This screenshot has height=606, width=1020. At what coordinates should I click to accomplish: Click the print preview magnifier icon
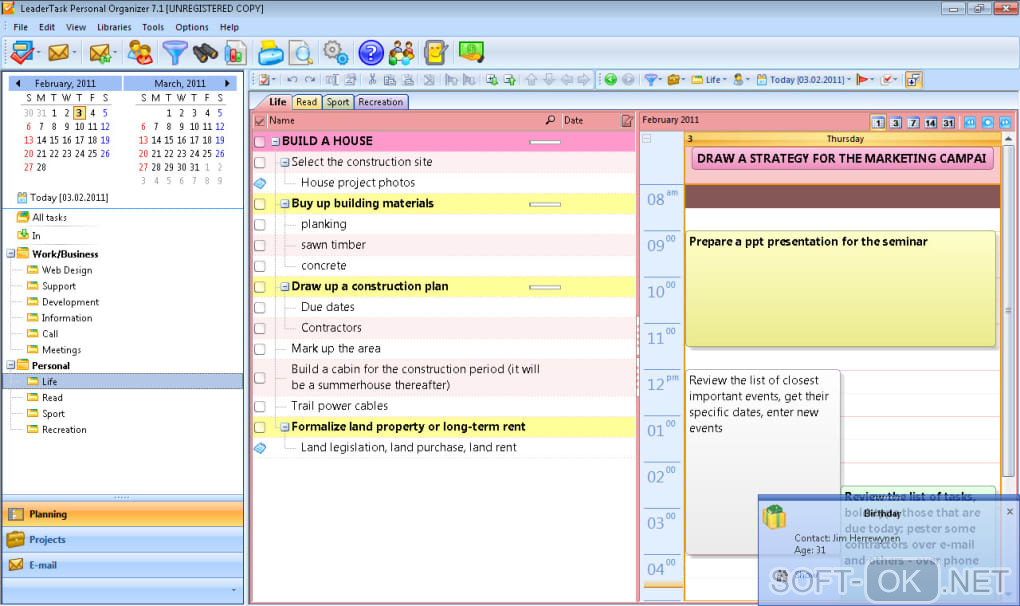(301, 53)
